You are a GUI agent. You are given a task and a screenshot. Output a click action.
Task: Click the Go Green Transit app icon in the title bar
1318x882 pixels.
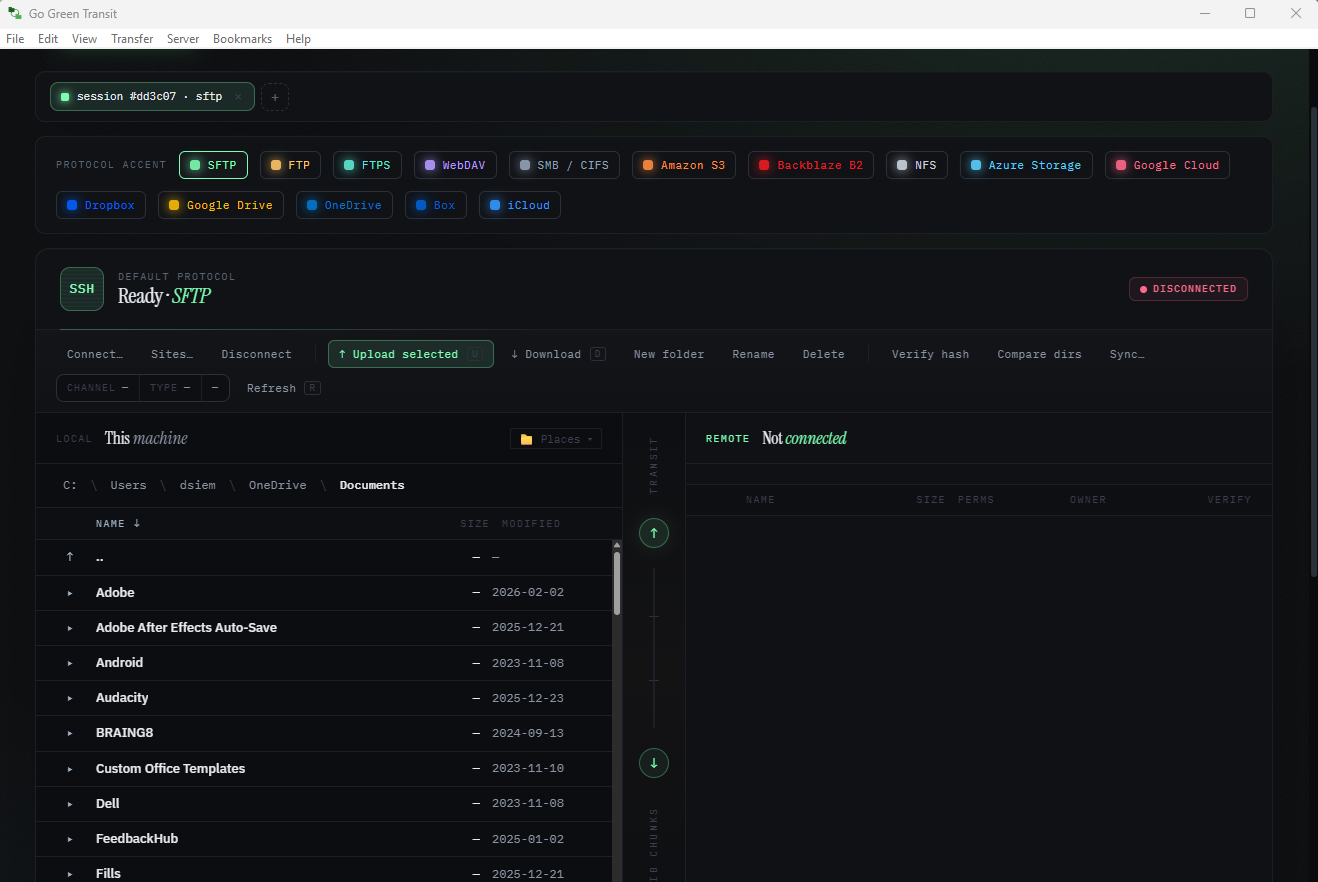[15, 13]
